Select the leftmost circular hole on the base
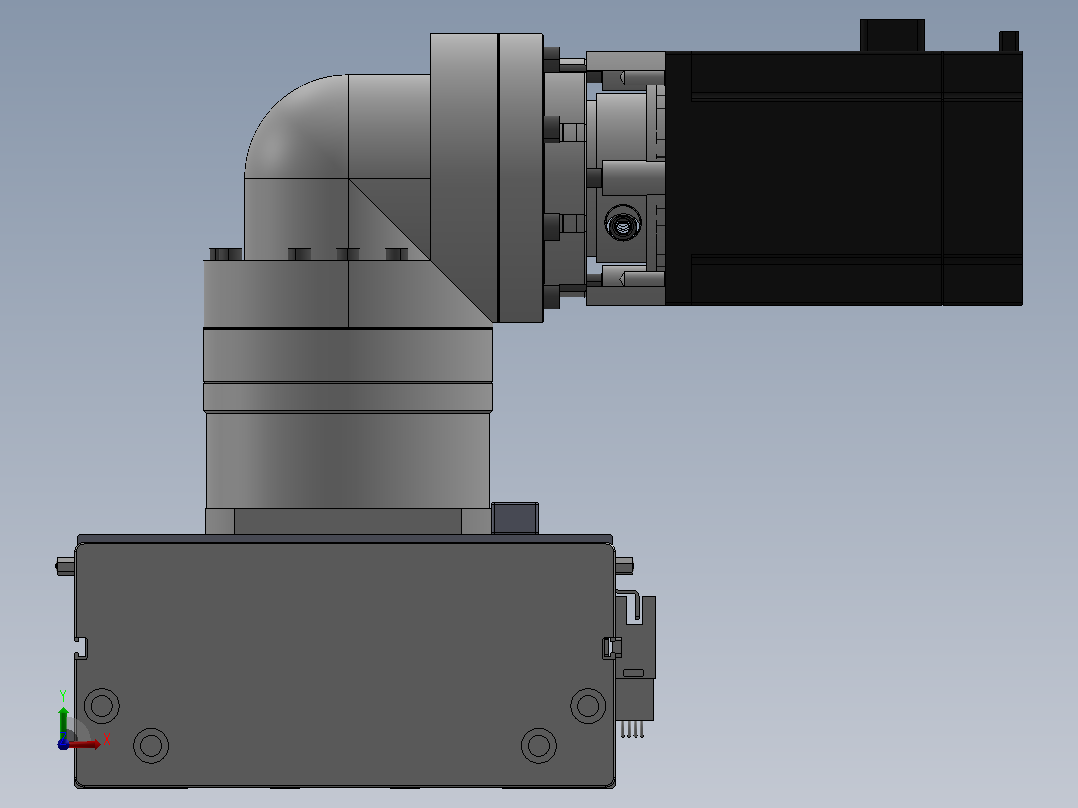The image size is (1078, 808). click(x=102, y=706)
